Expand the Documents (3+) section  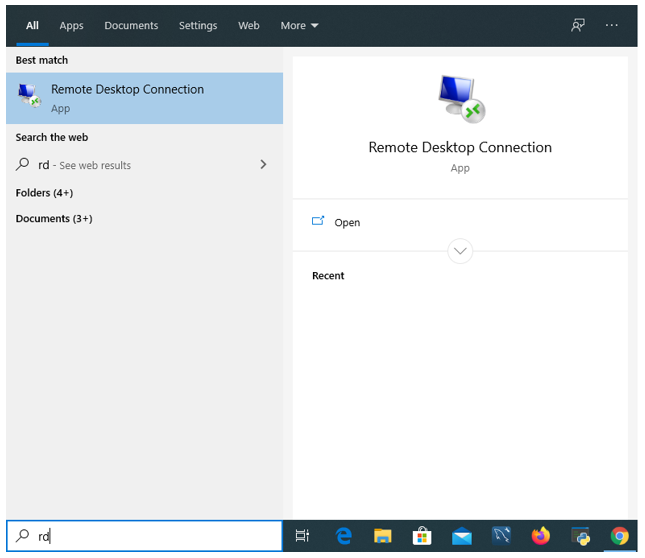tap(54, 218)
